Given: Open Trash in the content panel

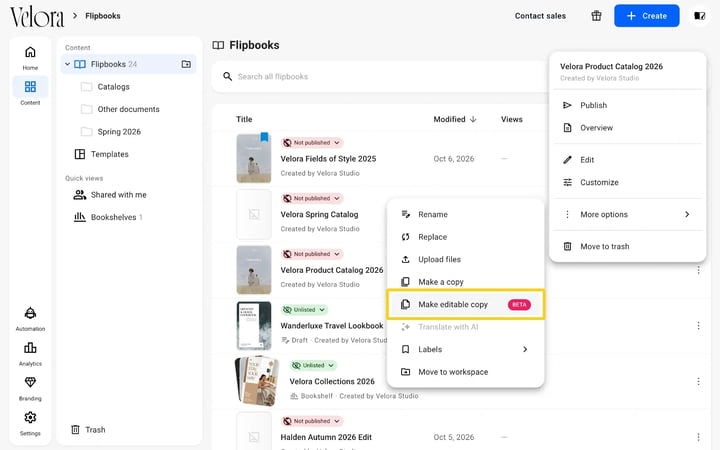Looking at the screenshot, I should 88,430.
